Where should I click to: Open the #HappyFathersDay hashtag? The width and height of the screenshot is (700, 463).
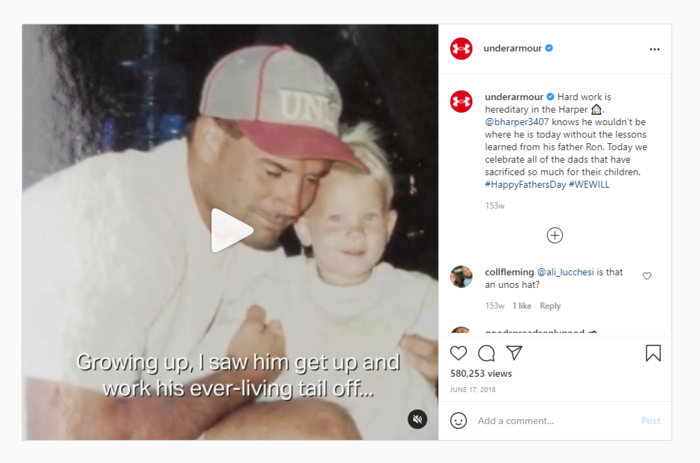[525, 184]
